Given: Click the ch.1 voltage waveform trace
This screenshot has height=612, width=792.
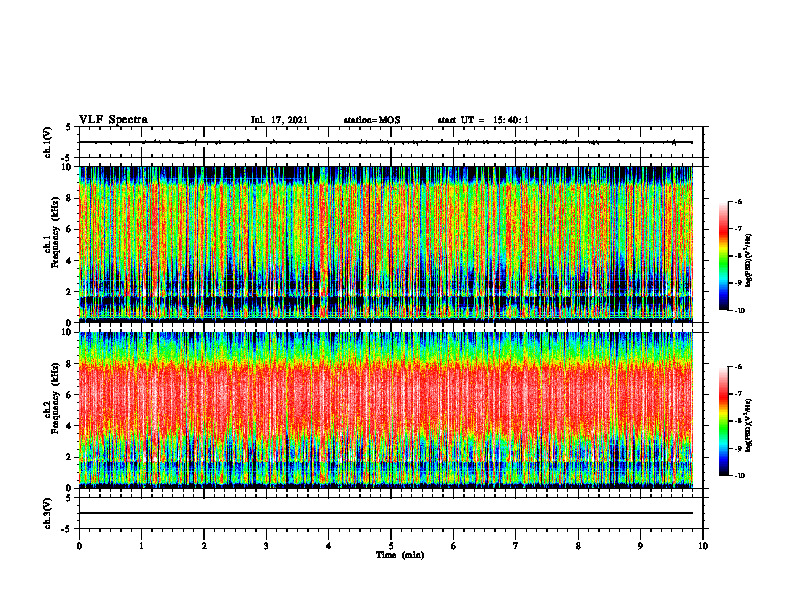Looking at the screenshot, I should [x=386, y=142].
